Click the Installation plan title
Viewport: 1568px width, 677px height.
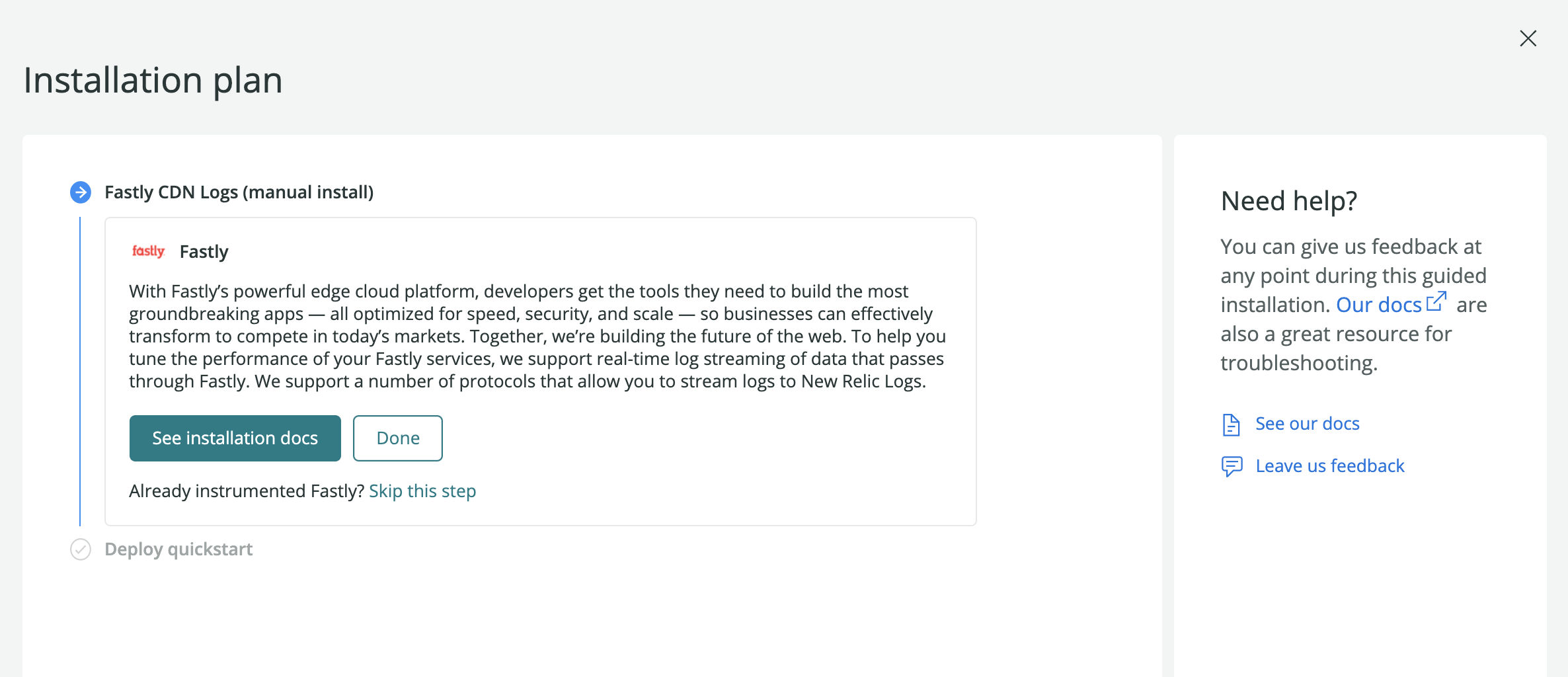tap(153, 80)
